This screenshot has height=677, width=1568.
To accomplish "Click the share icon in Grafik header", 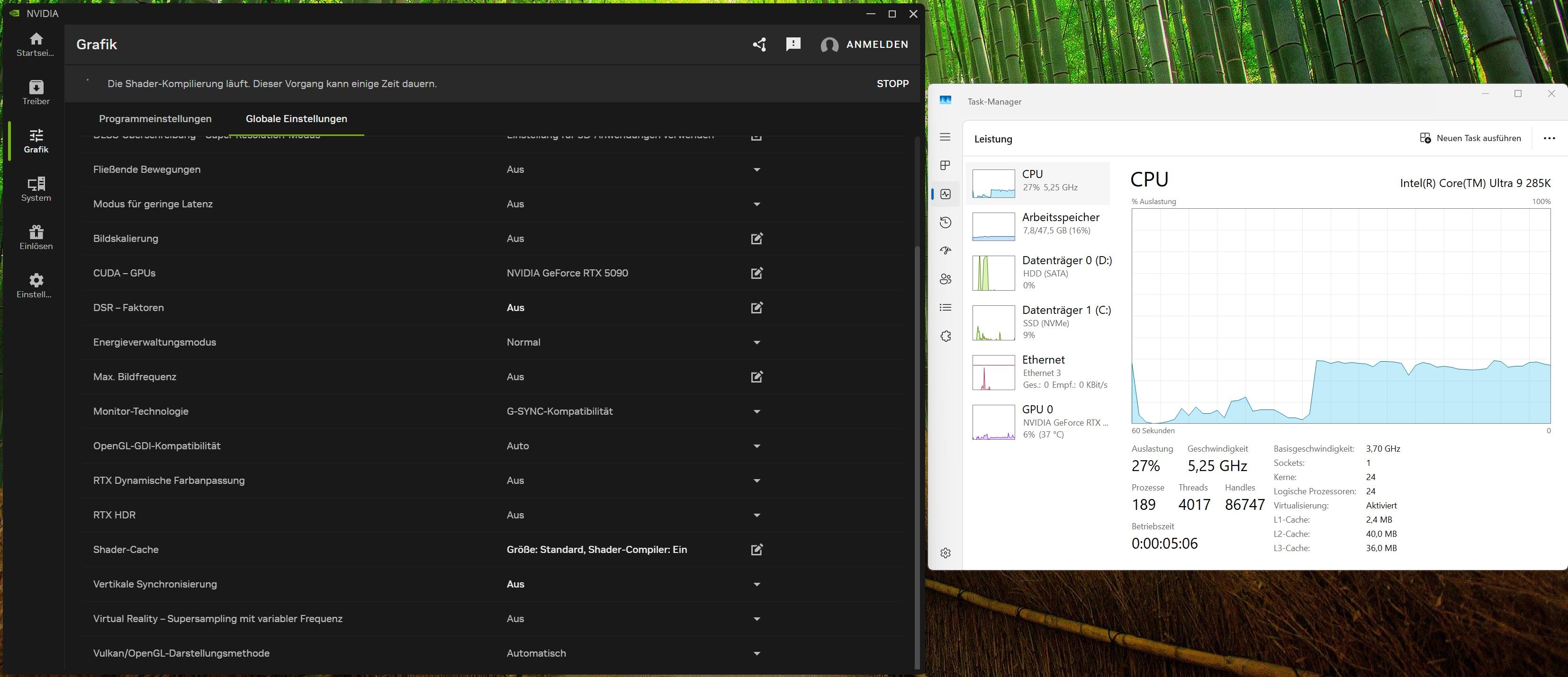I will click(x=759, y=45).
